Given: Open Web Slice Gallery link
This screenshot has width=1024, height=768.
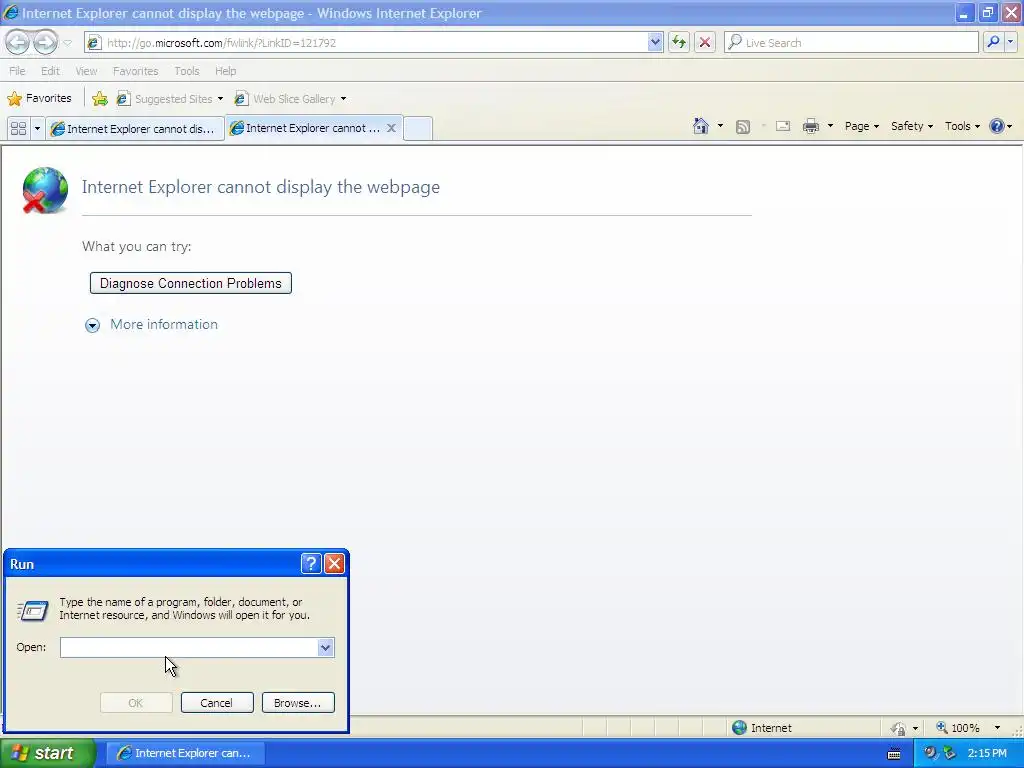Looking at the screenshot, I should pos(291,99).
